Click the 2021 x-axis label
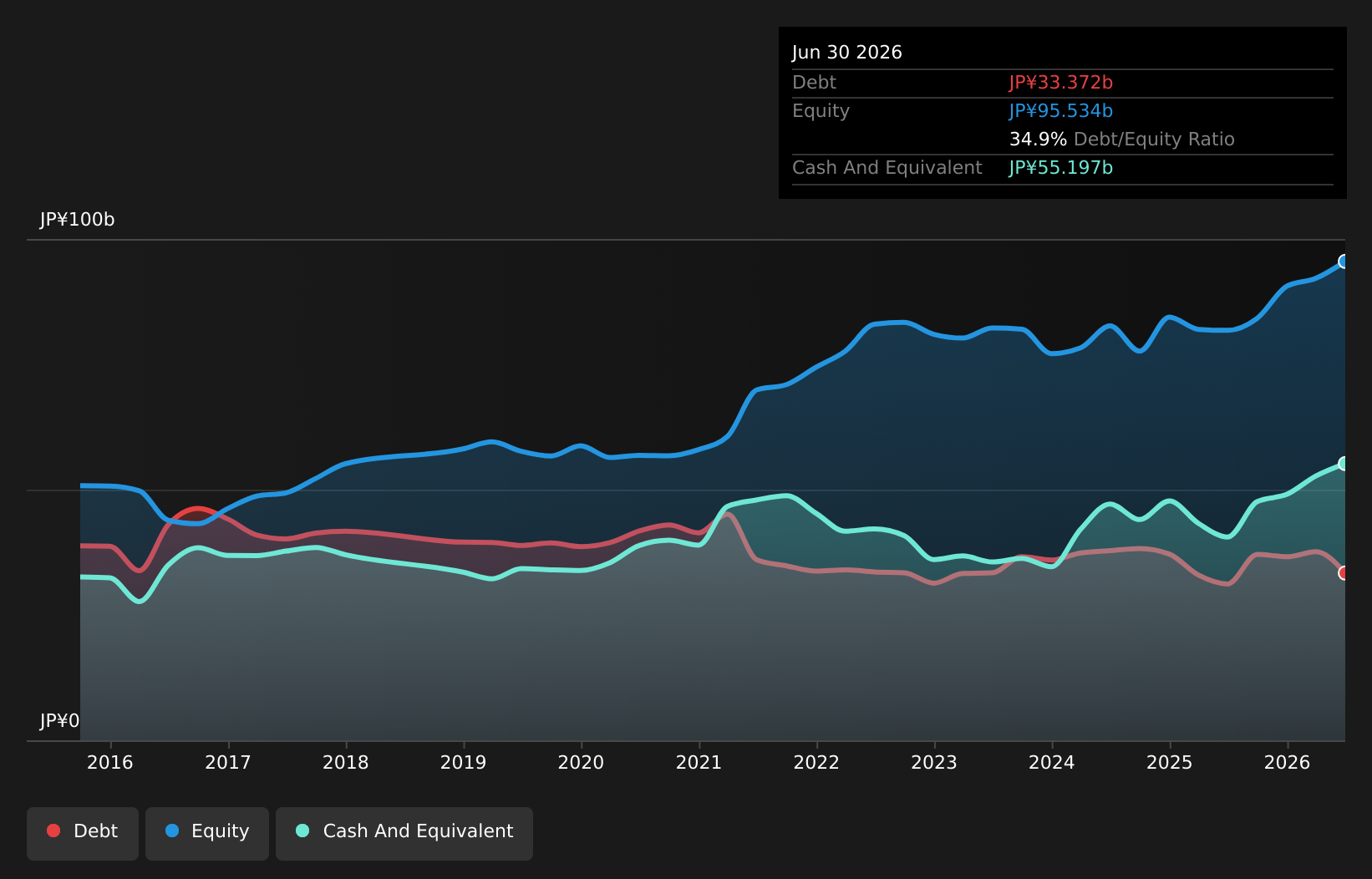This screenshot has width=1372, height=879. (x=699, y=762)
